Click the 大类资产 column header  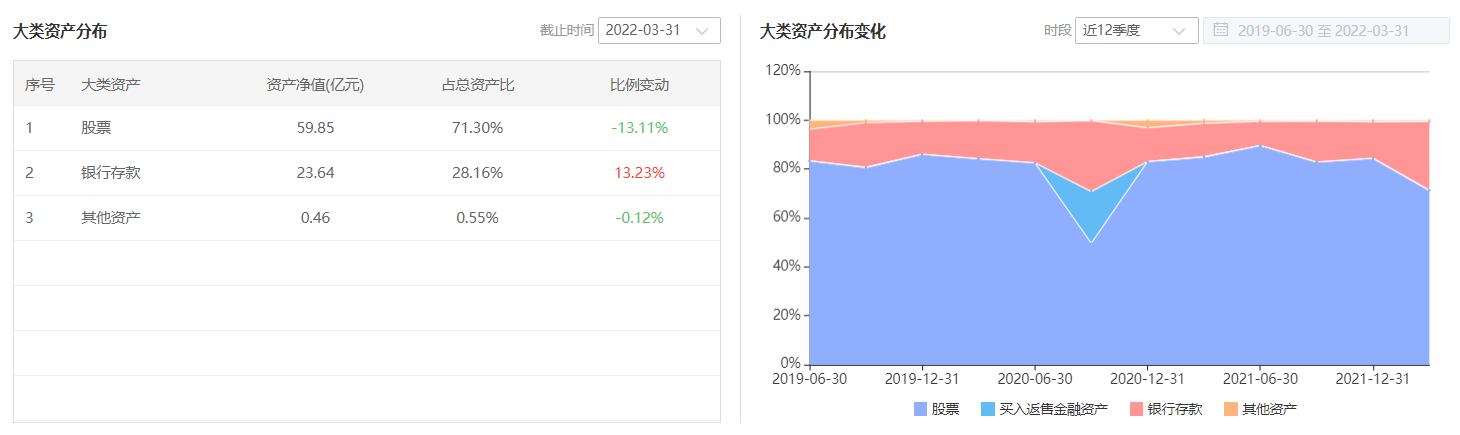pos(110,85)
